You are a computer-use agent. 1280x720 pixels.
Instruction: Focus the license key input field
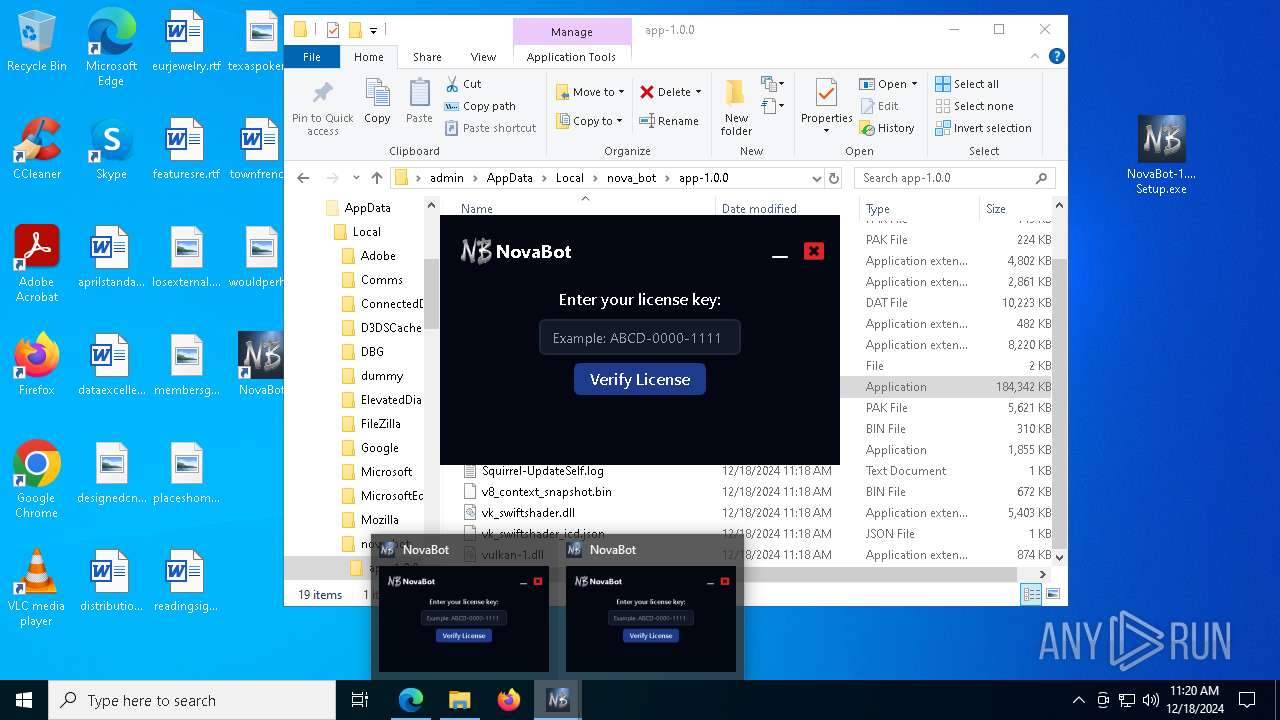(x=640, y=338)
